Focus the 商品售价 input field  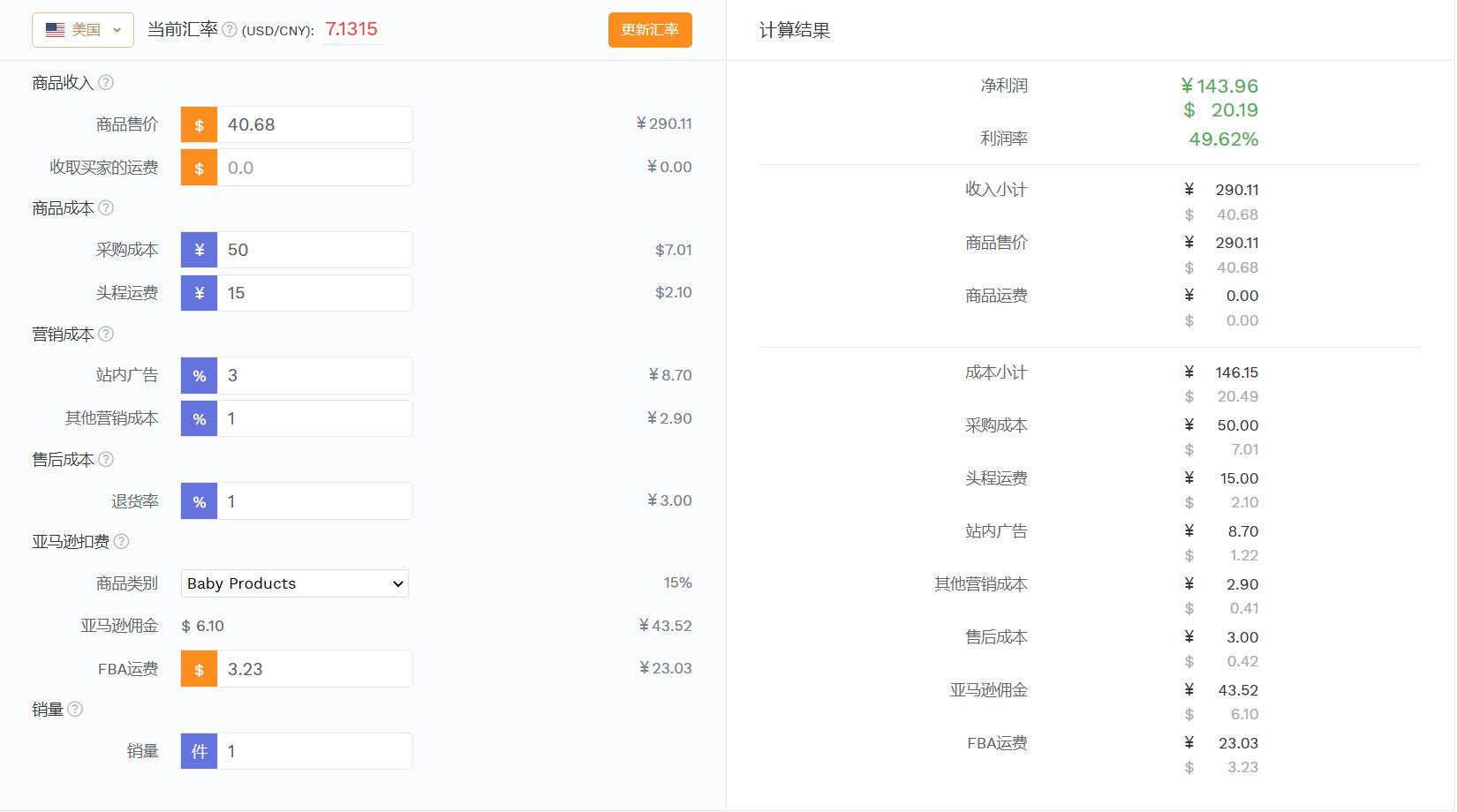[314, 125]
